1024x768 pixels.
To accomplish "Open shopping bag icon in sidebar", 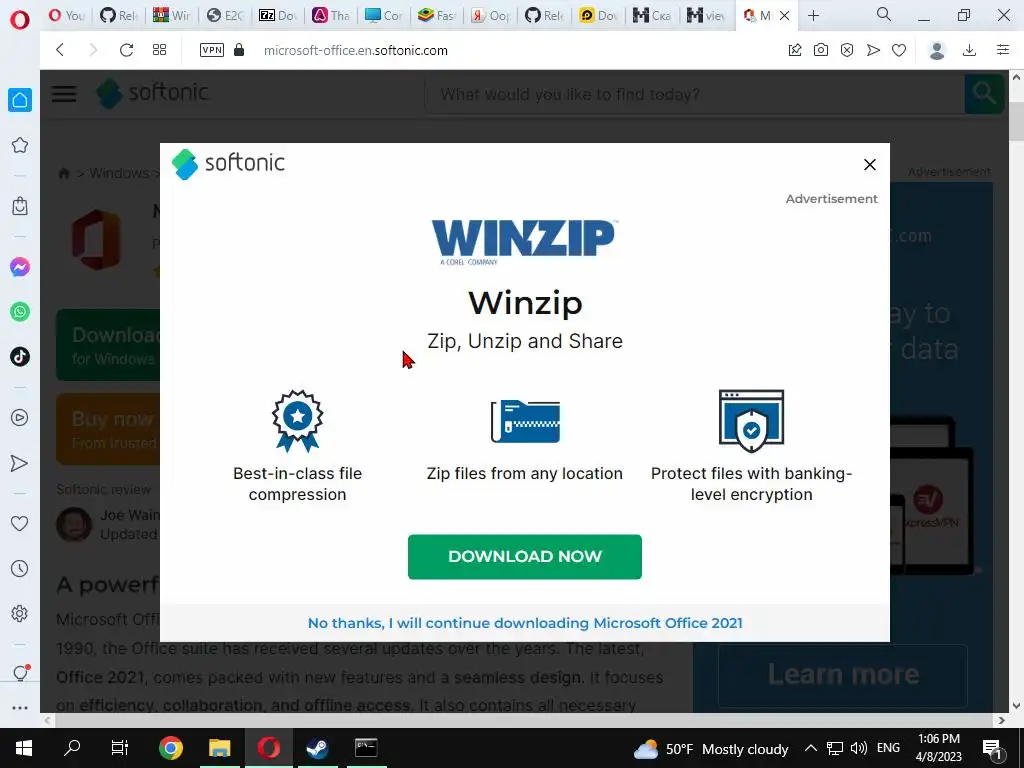I will 20,206.
